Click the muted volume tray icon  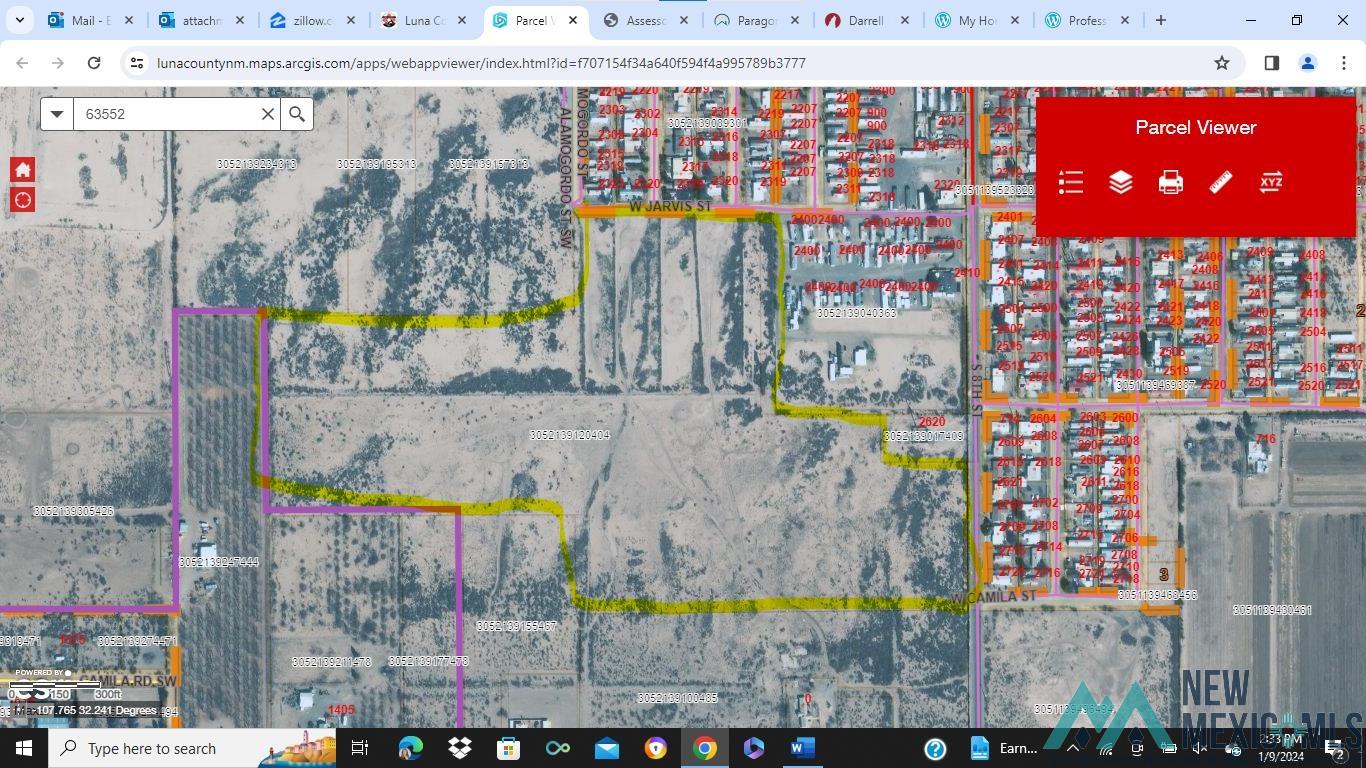pyautogui.click(x=1201, y=749)
